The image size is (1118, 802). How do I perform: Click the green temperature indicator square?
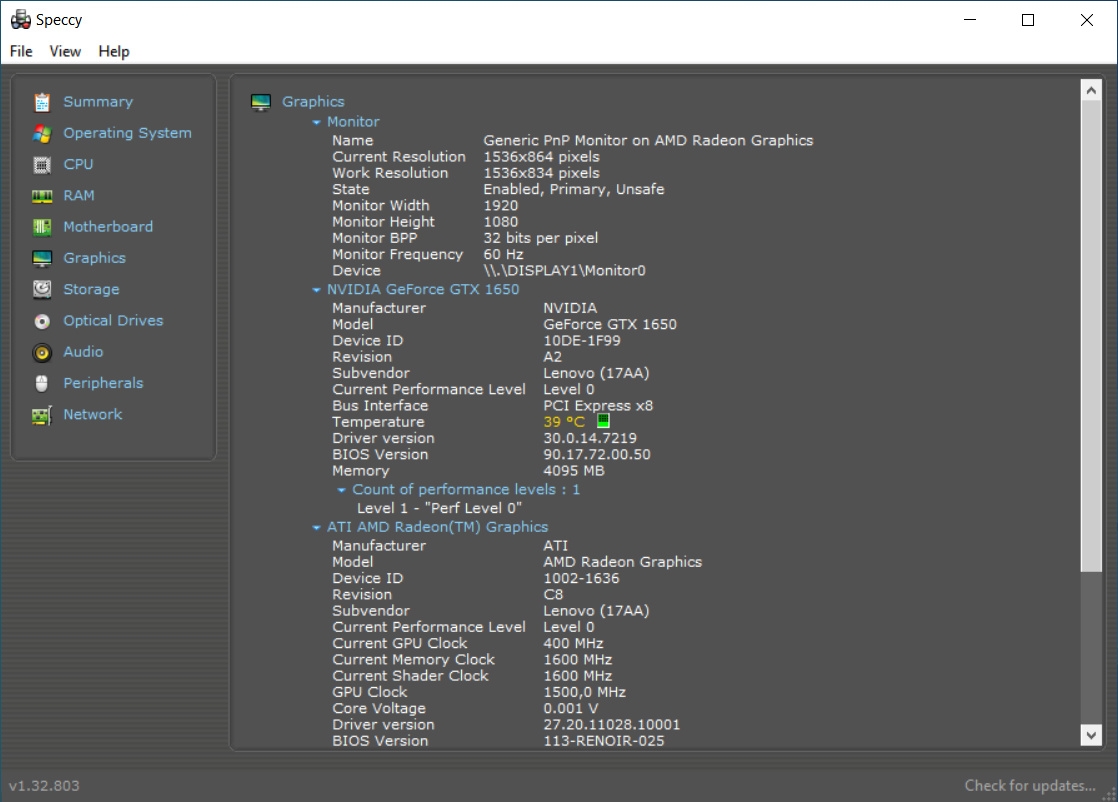(x=603, y=421)
